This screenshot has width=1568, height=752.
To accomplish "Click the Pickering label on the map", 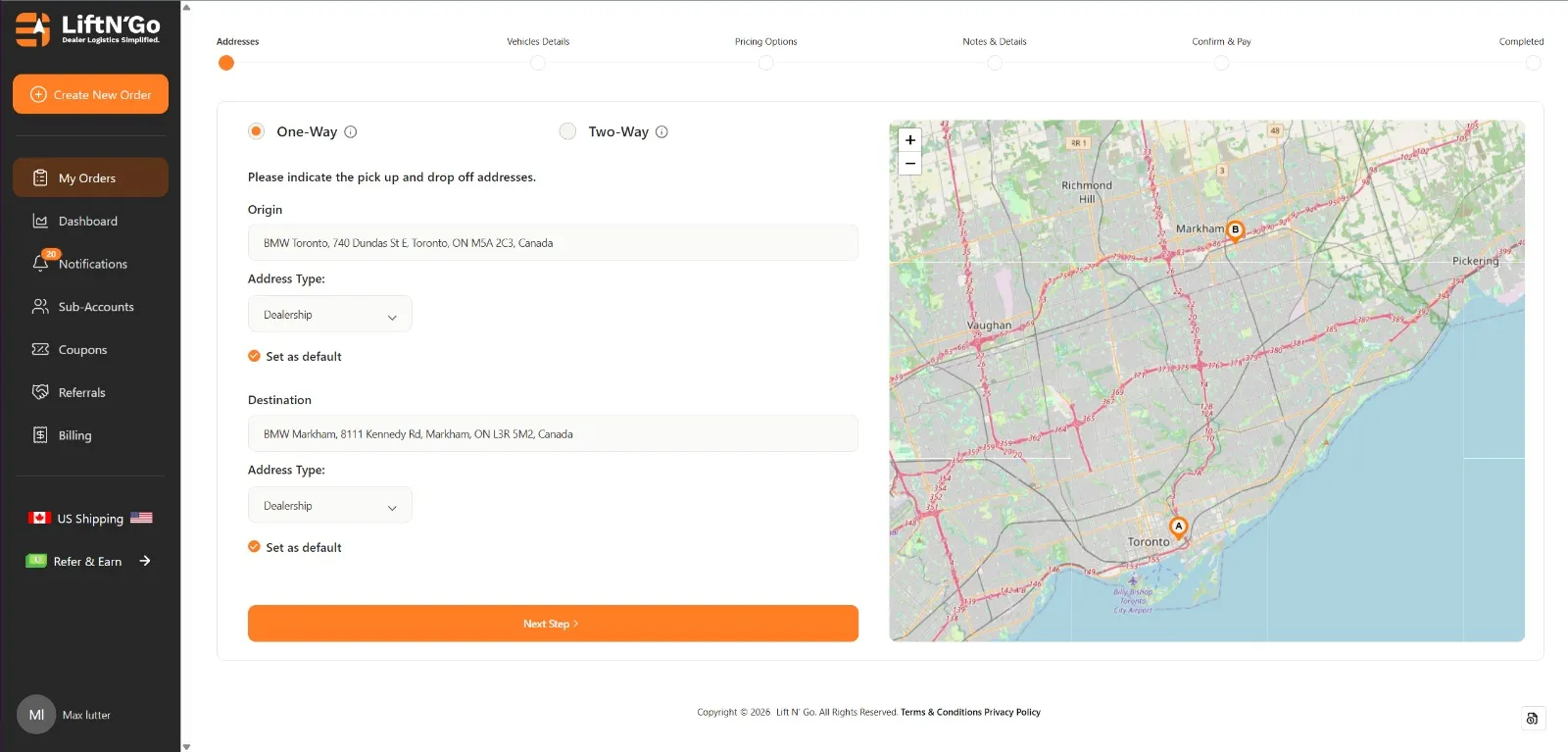I will coord(1476,261).
